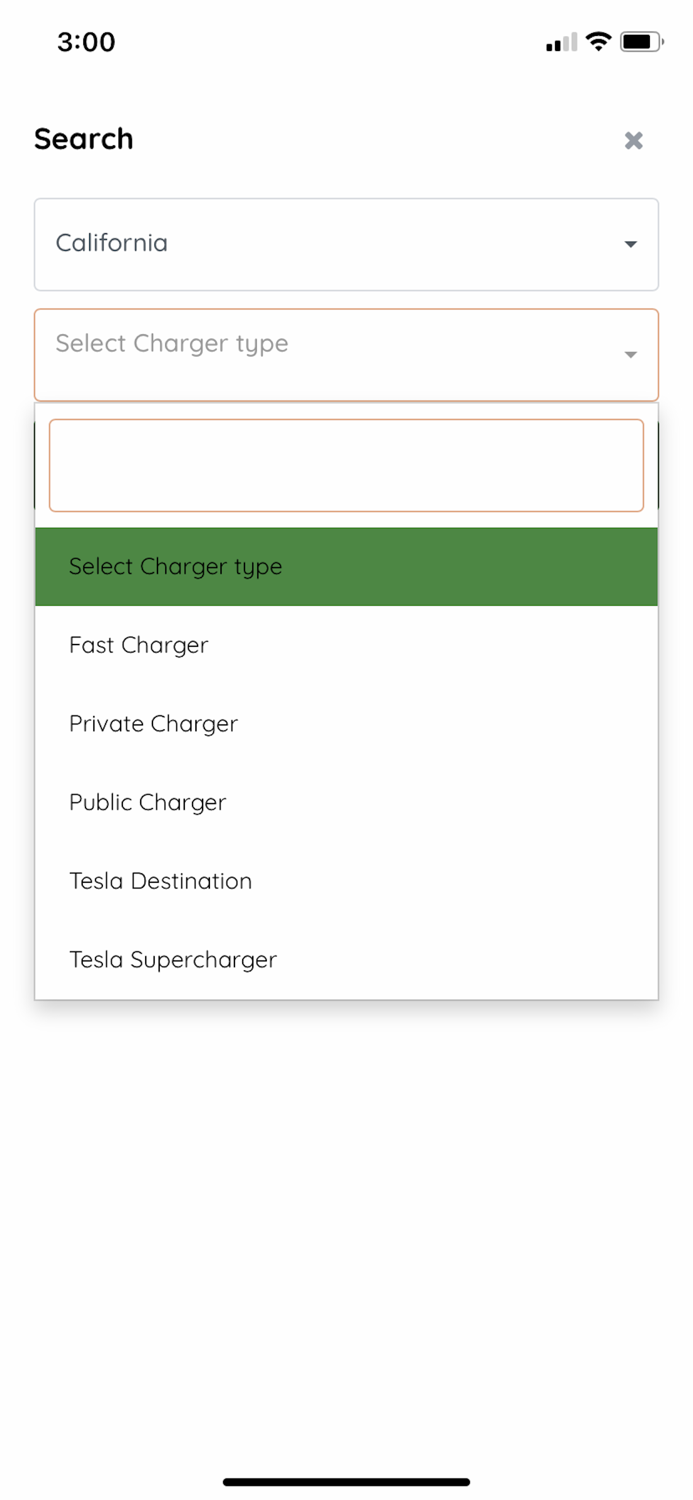The width and height of the screenshot is (693, 1500).
Task: Click the battery indicator
Action: pyautogui.click(x=641, y=41)
